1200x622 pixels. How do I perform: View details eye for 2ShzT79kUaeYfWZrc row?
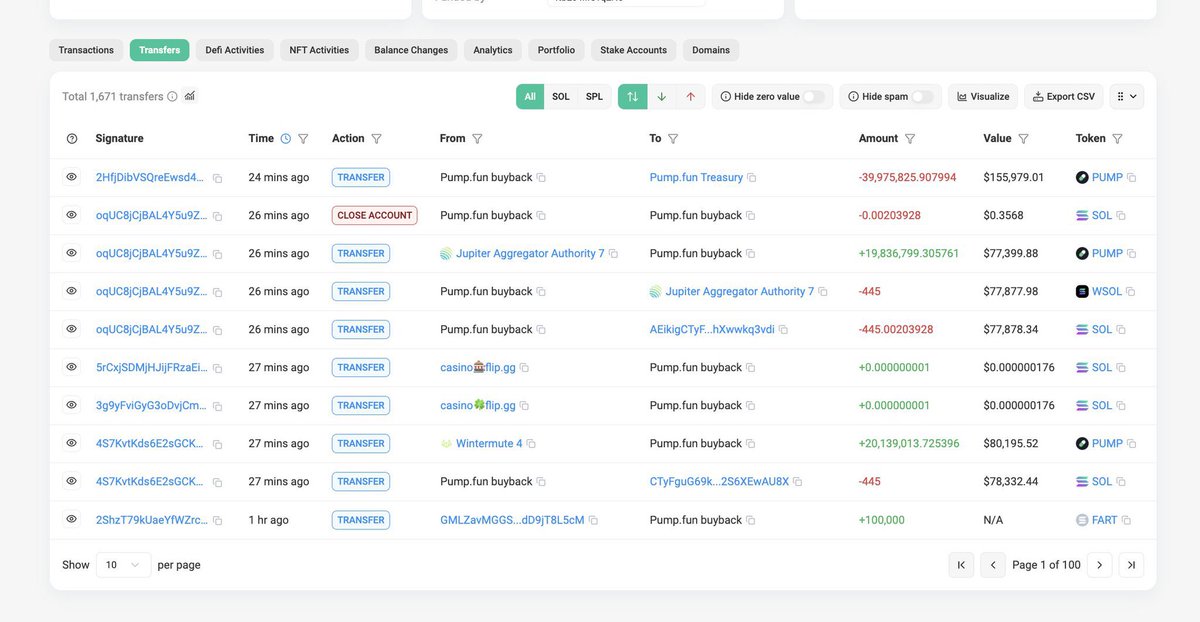tap(71, 519)
